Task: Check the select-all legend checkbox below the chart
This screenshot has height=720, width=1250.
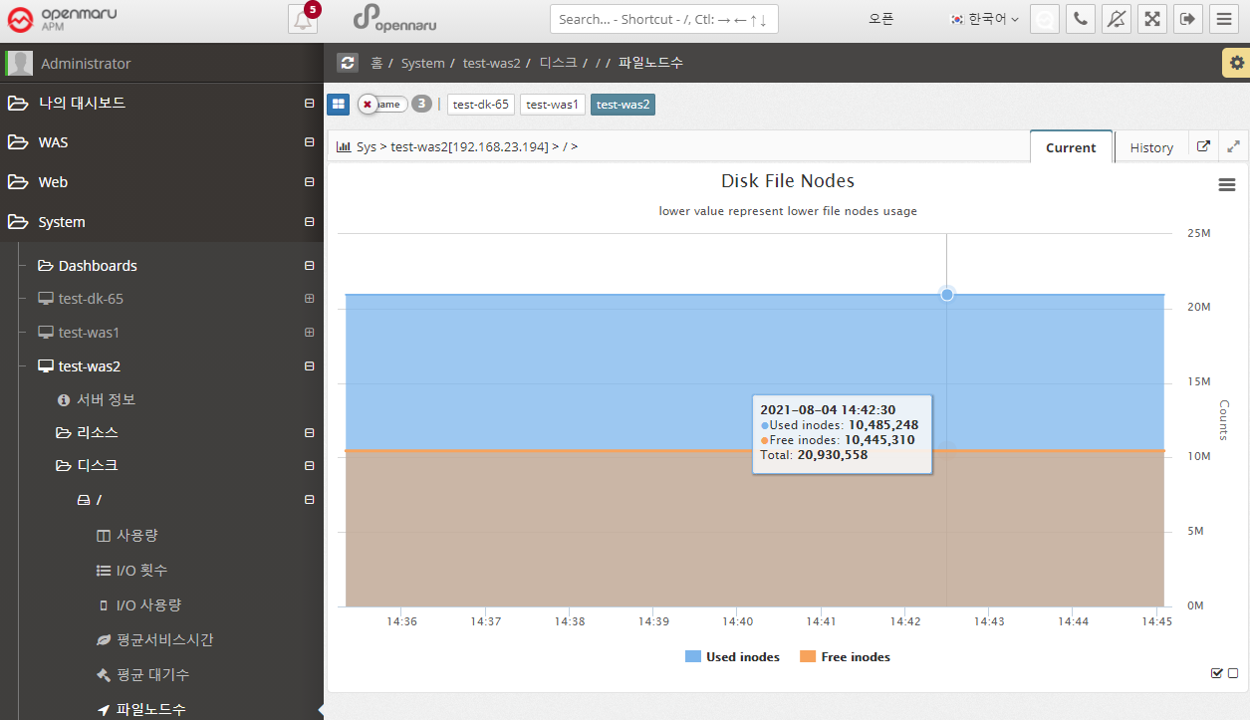Action: (x=1216, y=673)
